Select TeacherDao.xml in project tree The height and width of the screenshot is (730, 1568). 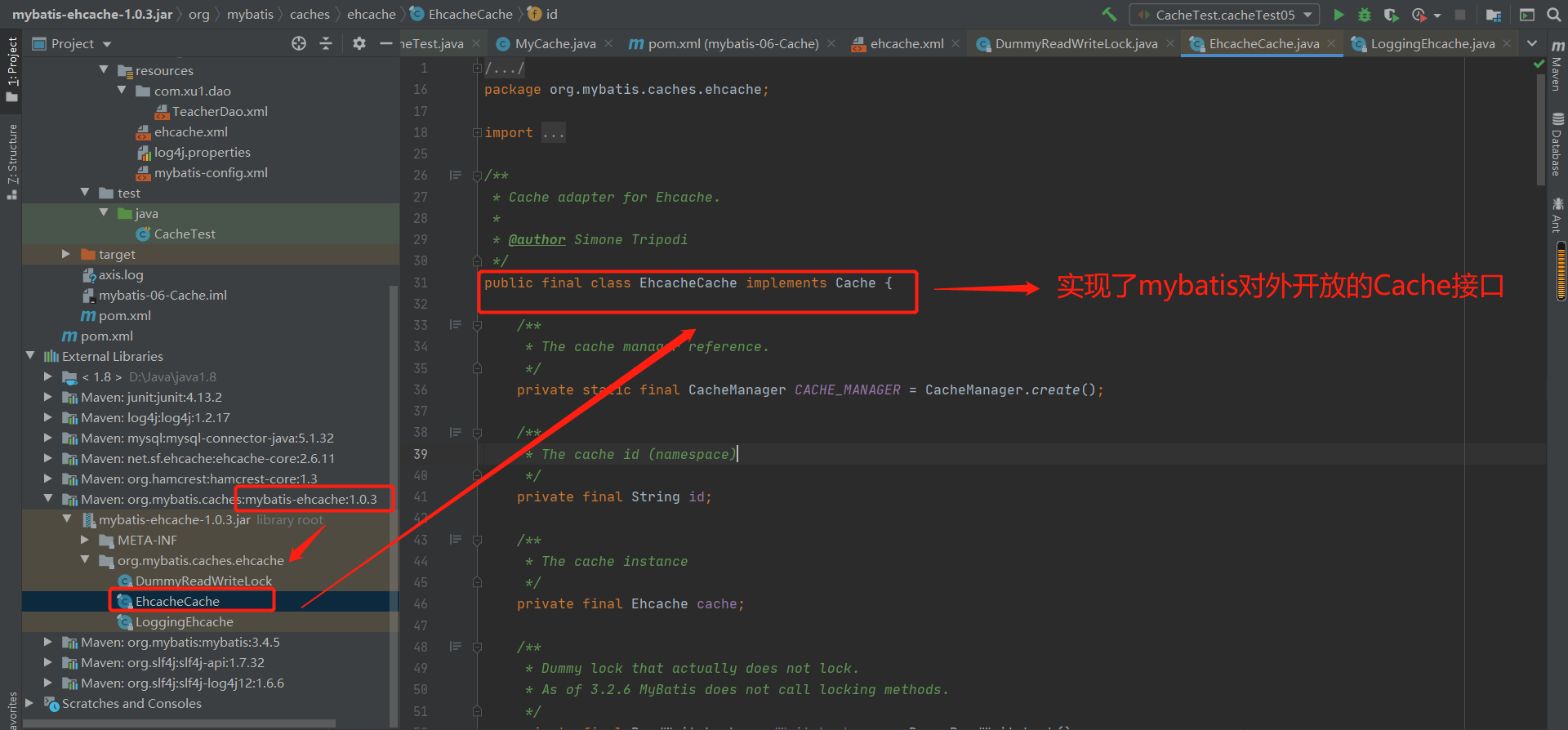point(211,111)
